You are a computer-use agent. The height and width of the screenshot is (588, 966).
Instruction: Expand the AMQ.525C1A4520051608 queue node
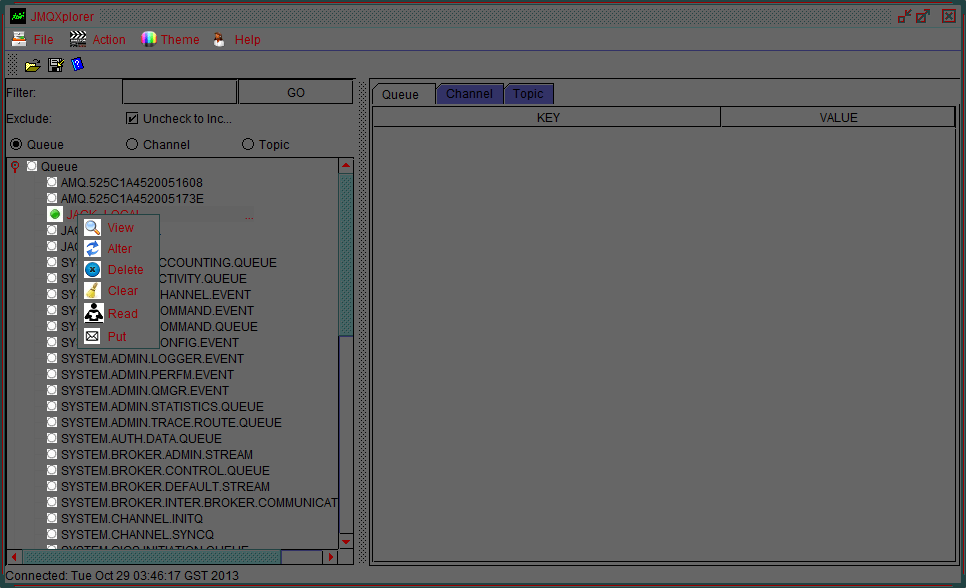[51, 182]
